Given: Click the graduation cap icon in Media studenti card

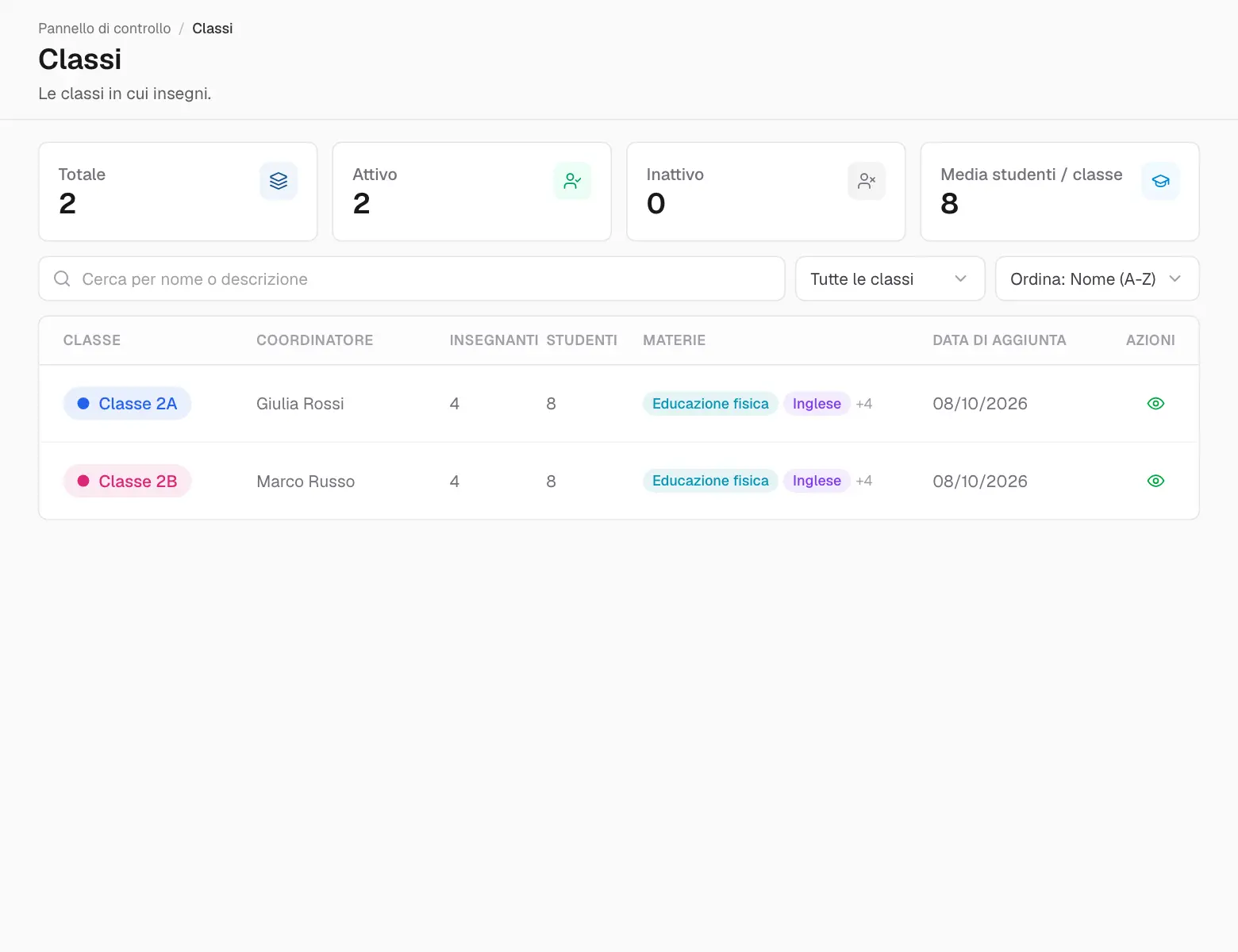Looking at the screenshot, I should point(1160,181).
